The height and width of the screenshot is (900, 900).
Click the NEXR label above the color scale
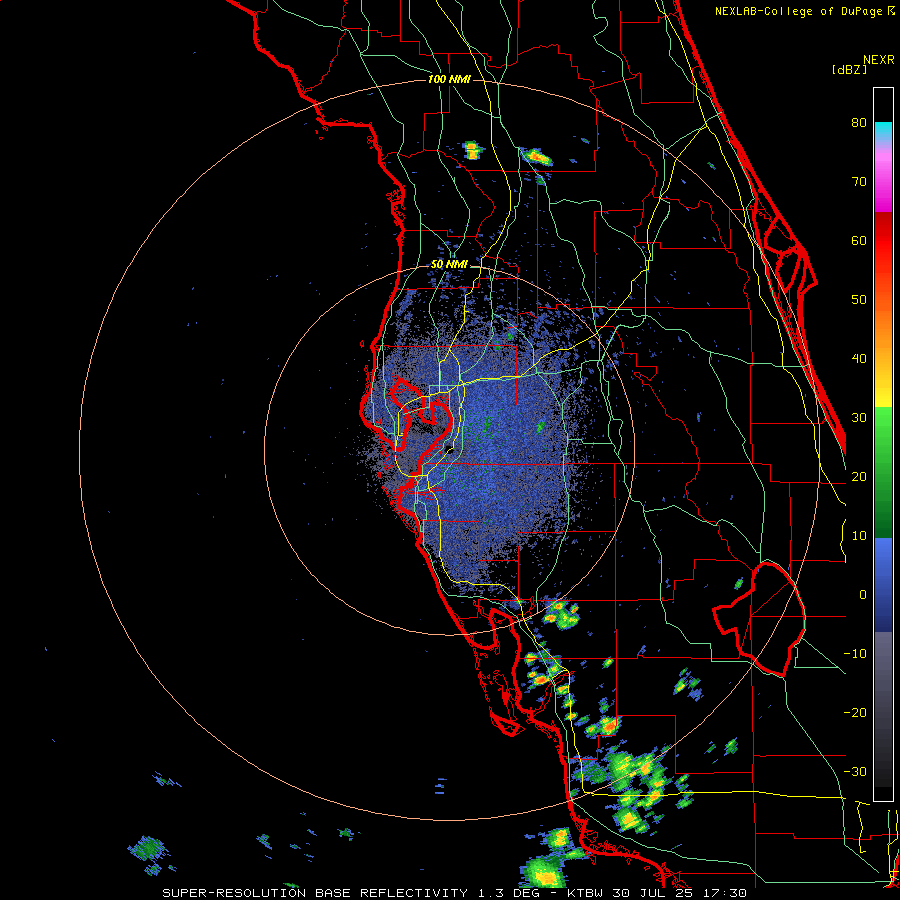coord(879,60)
